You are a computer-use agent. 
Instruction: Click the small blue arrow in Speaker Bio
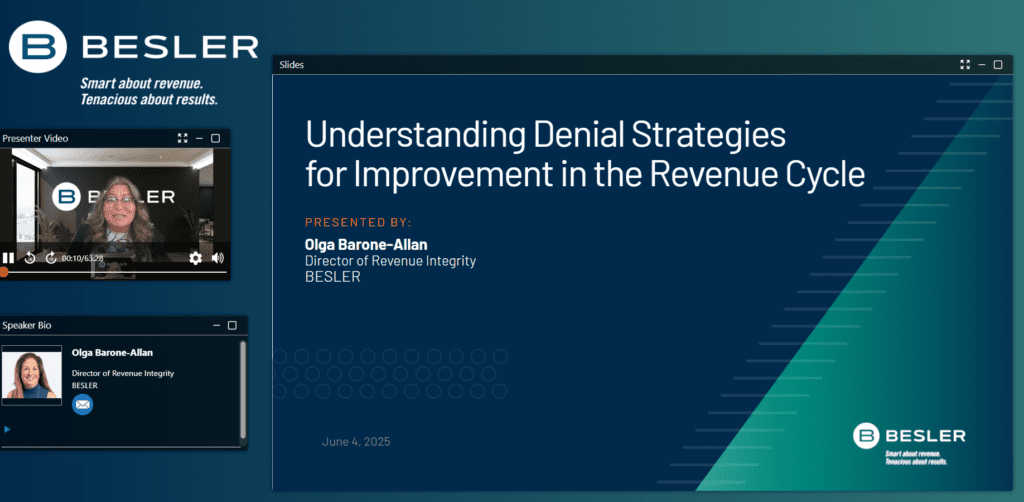point(7,429)
